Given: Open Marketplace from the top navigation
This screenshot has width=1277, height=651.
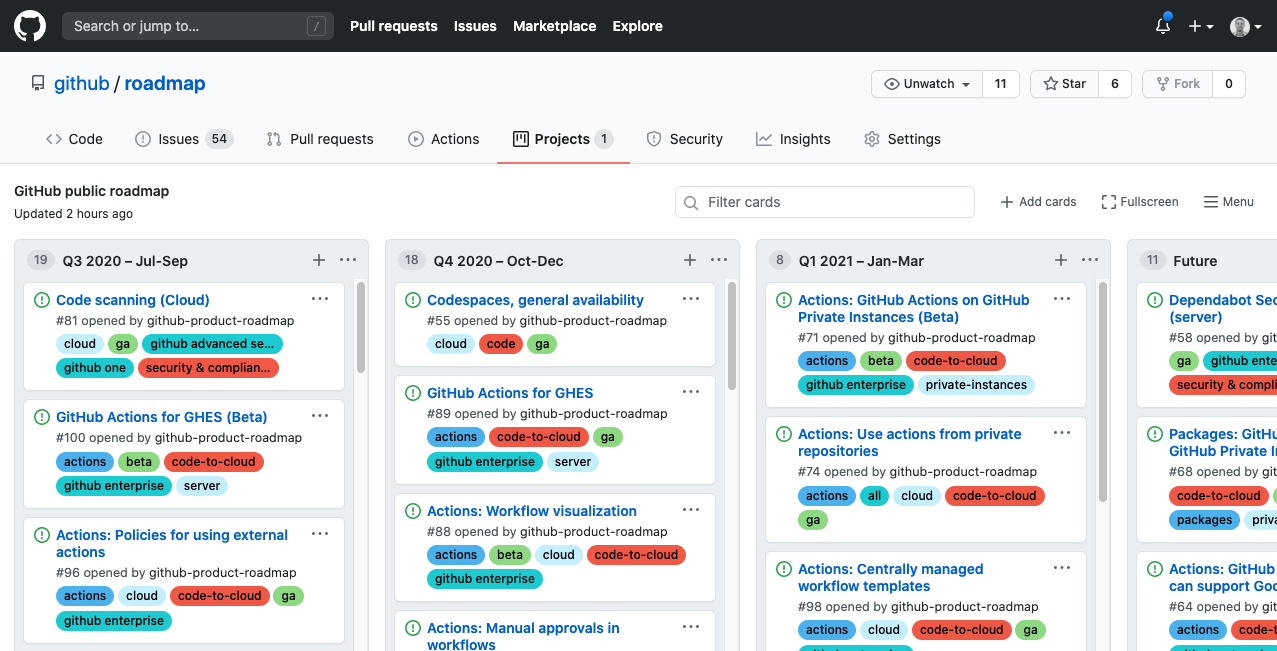Looking at the screenshot, I should pos(554,26).
